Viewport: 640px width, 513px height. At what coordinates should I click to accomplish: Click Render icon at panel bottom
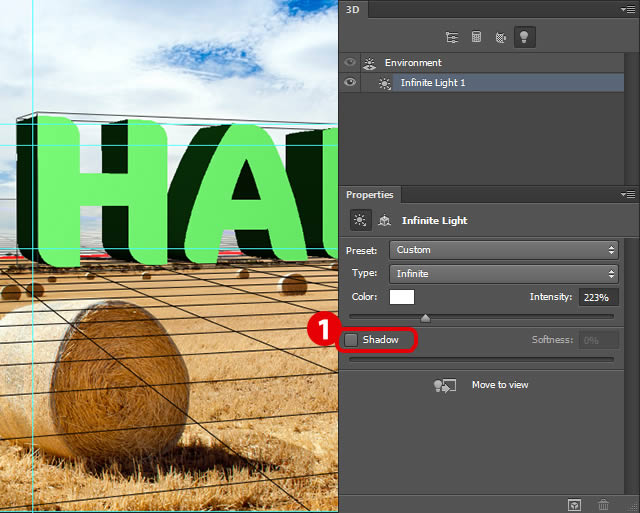574,505
